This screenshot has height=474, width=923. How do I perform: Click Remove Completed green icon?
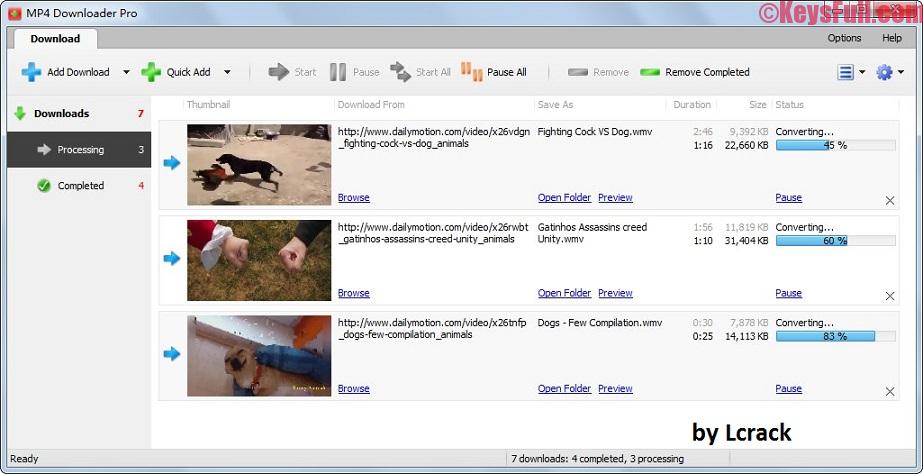[x=650, y=72]
